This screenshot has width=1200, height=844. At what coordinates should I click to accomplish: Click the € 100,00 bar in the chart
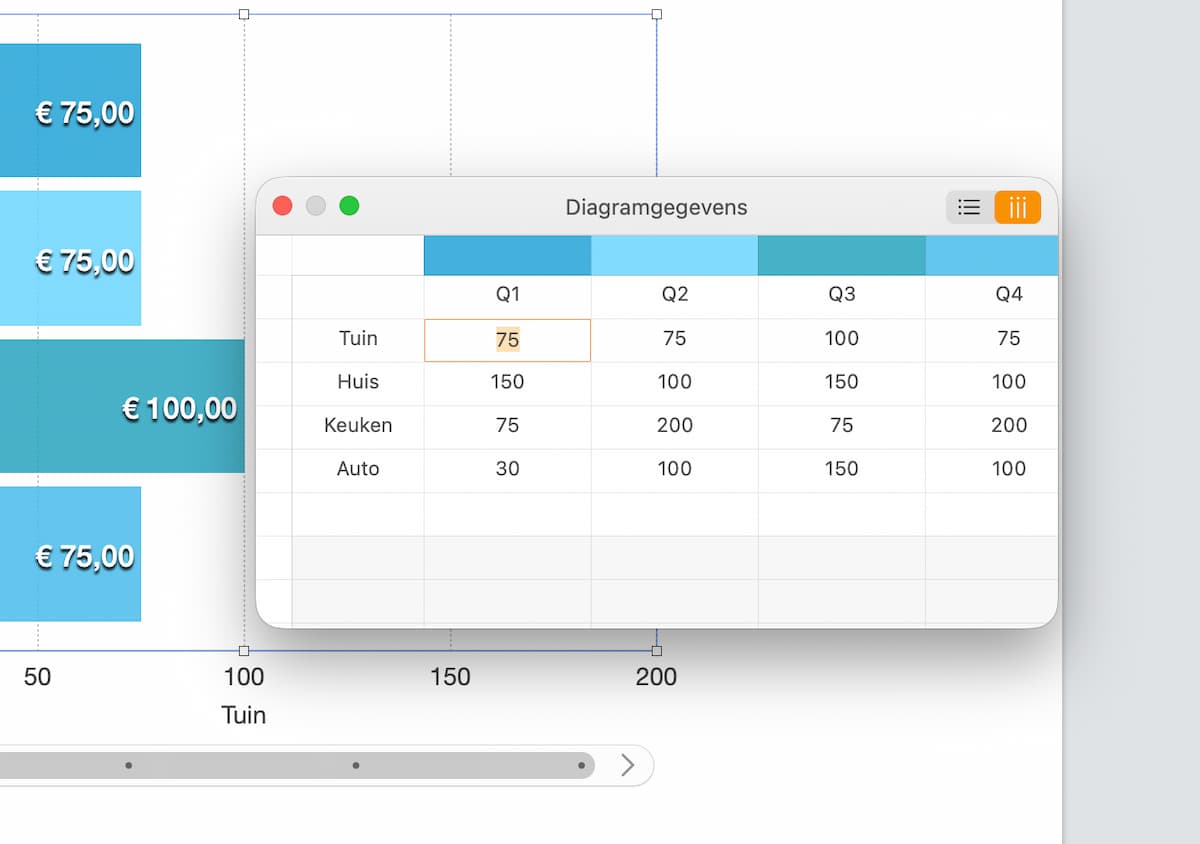pyautogui.click(x=120, y=407)
